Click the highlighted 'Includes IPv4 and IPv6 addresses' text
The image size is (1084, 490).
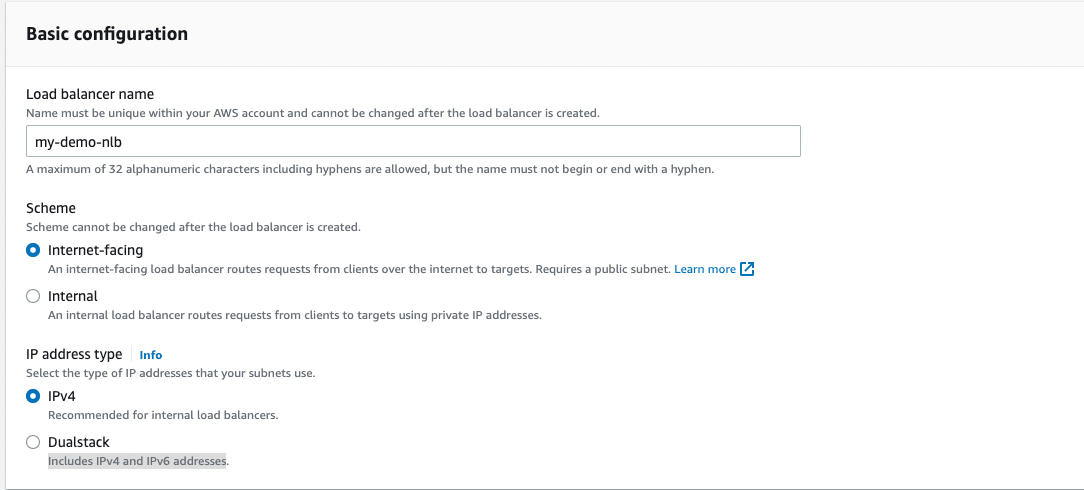pyautogui.click(x=138, y=461)
